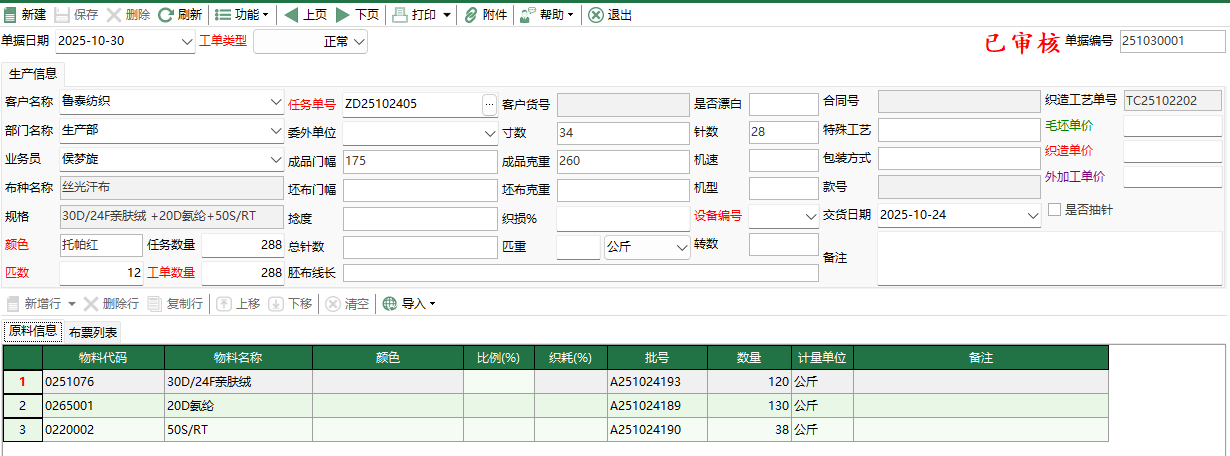Click 上移 move up icon

tap(224, 304)
